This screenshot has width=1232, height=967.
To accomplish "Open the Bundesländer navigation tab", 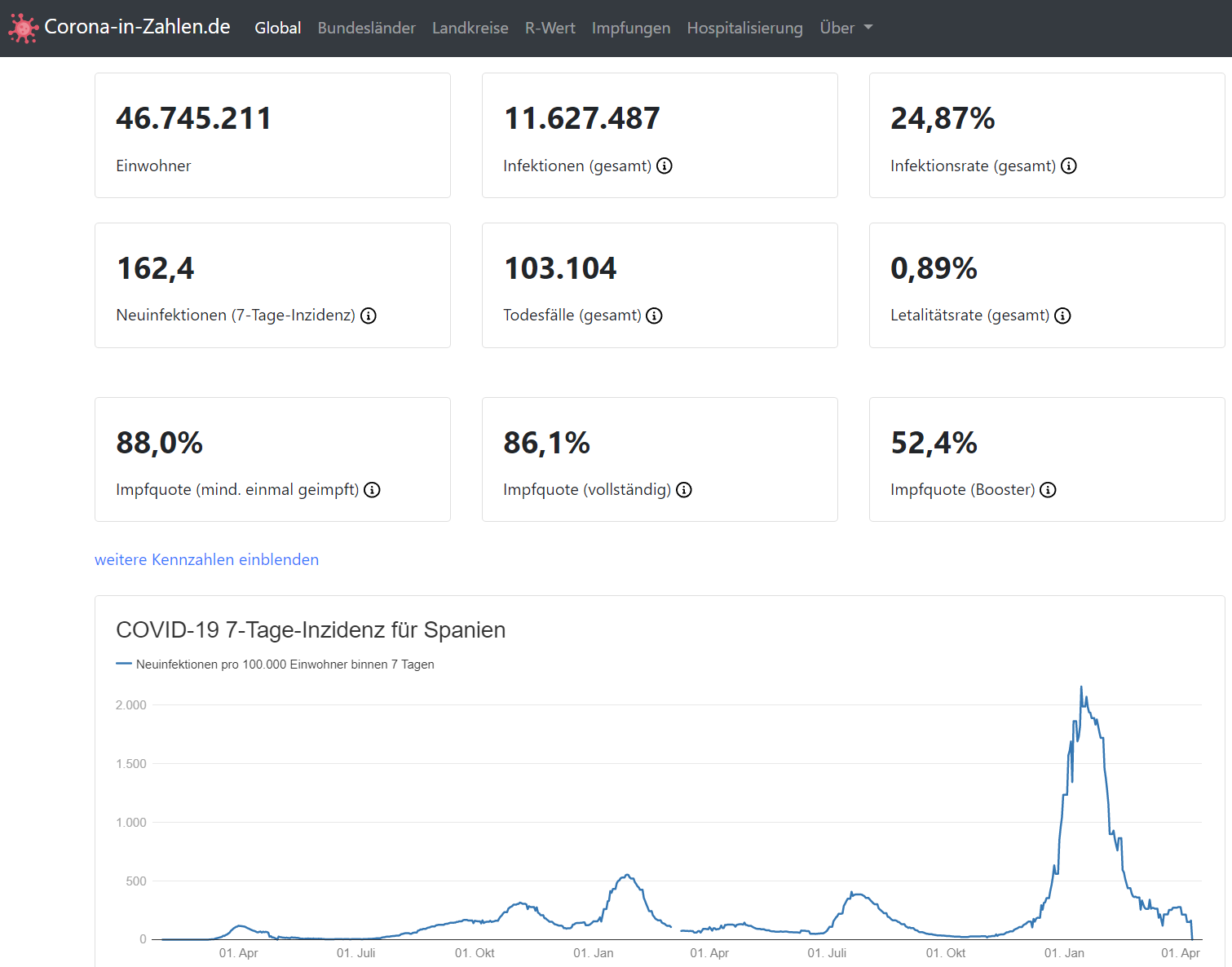I will coord(366,28).
